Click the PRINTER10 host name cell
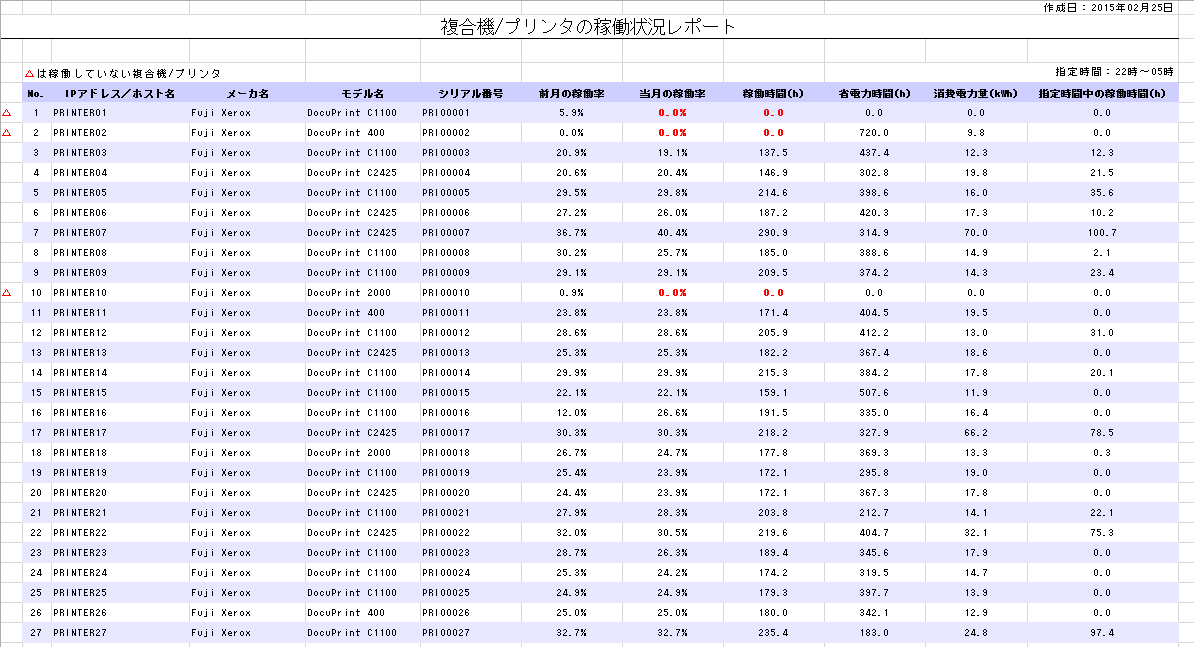Image resolution: width=1194 pixels, height=647 pixels. [x=80, y=292]
